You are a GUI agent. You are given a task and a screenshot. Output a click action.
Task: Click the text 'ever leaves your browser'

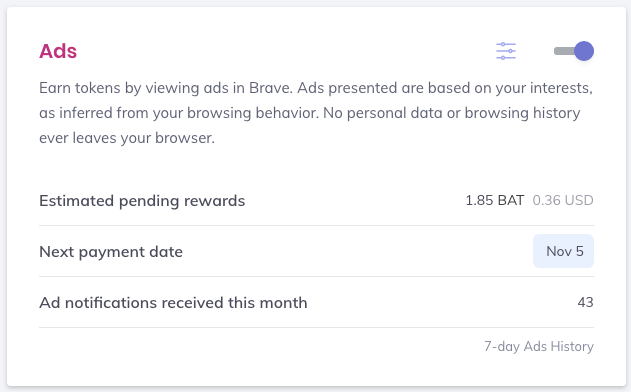(127, 138)
